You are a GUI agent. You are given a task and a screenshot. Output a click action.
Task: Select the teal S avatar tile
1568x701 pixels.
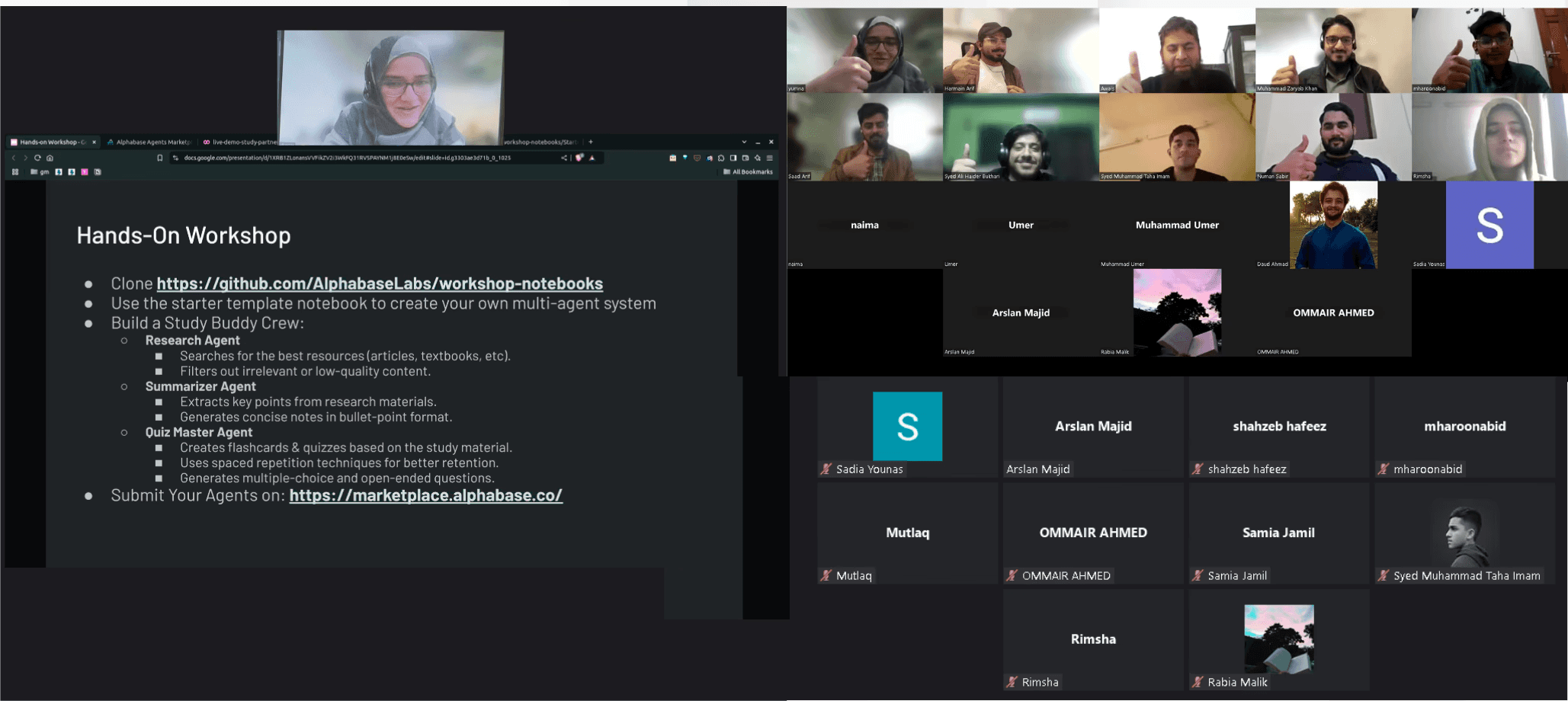[x=907, y=426]
